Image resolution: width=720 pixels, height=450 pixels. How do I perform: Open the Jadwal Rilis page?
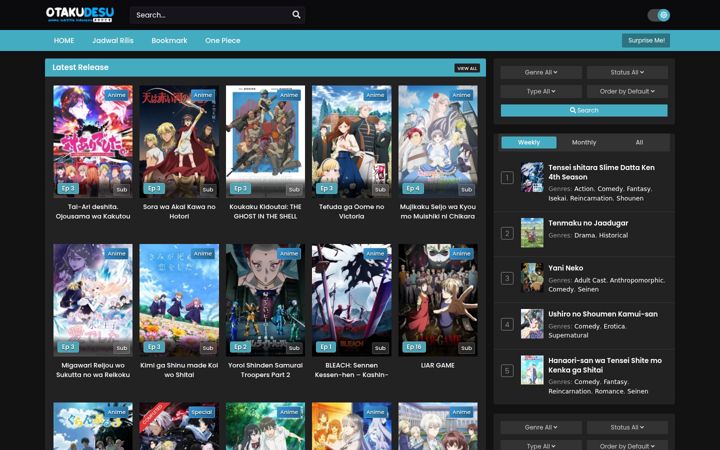tap(112, 40)
